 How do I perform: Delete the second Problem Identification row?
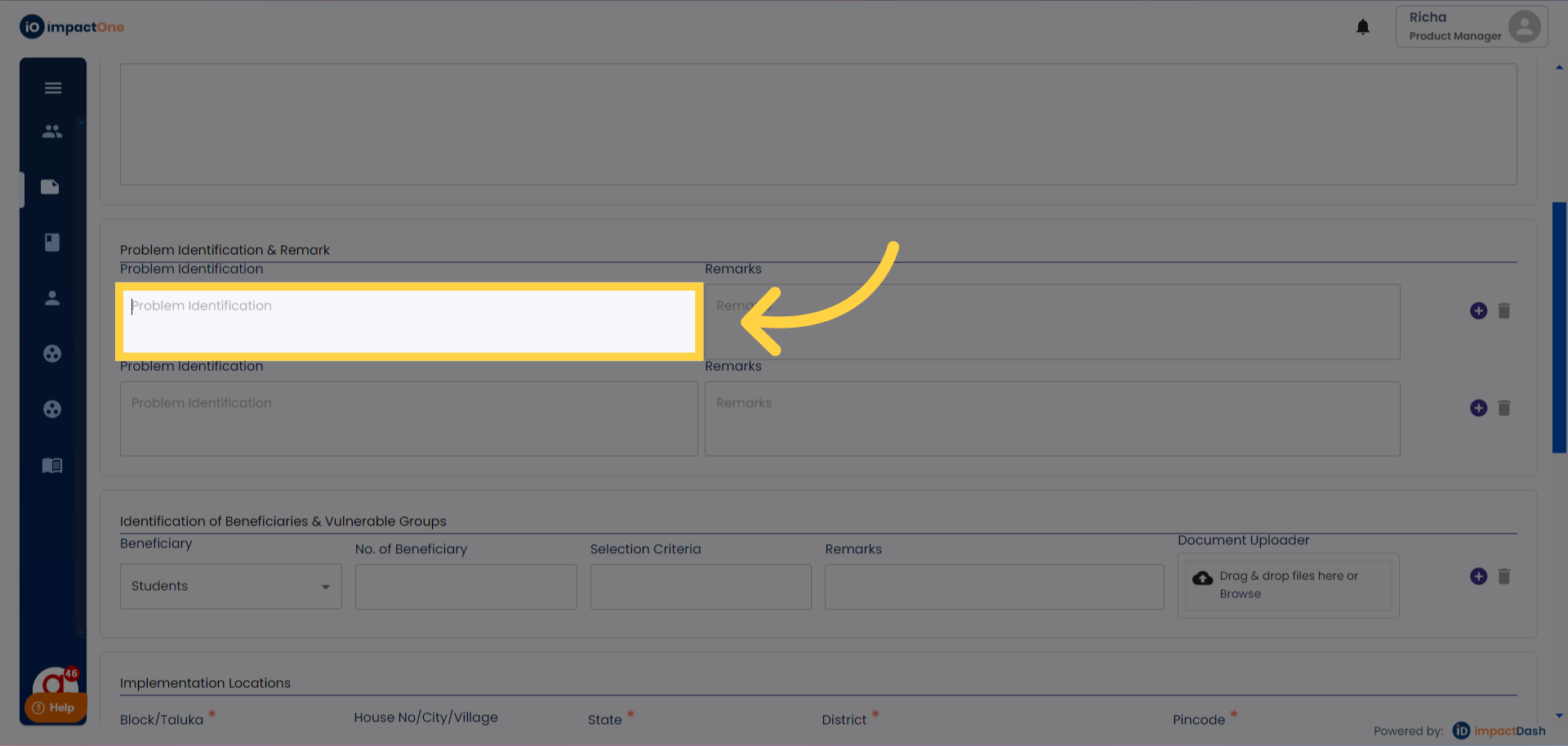1504,408
